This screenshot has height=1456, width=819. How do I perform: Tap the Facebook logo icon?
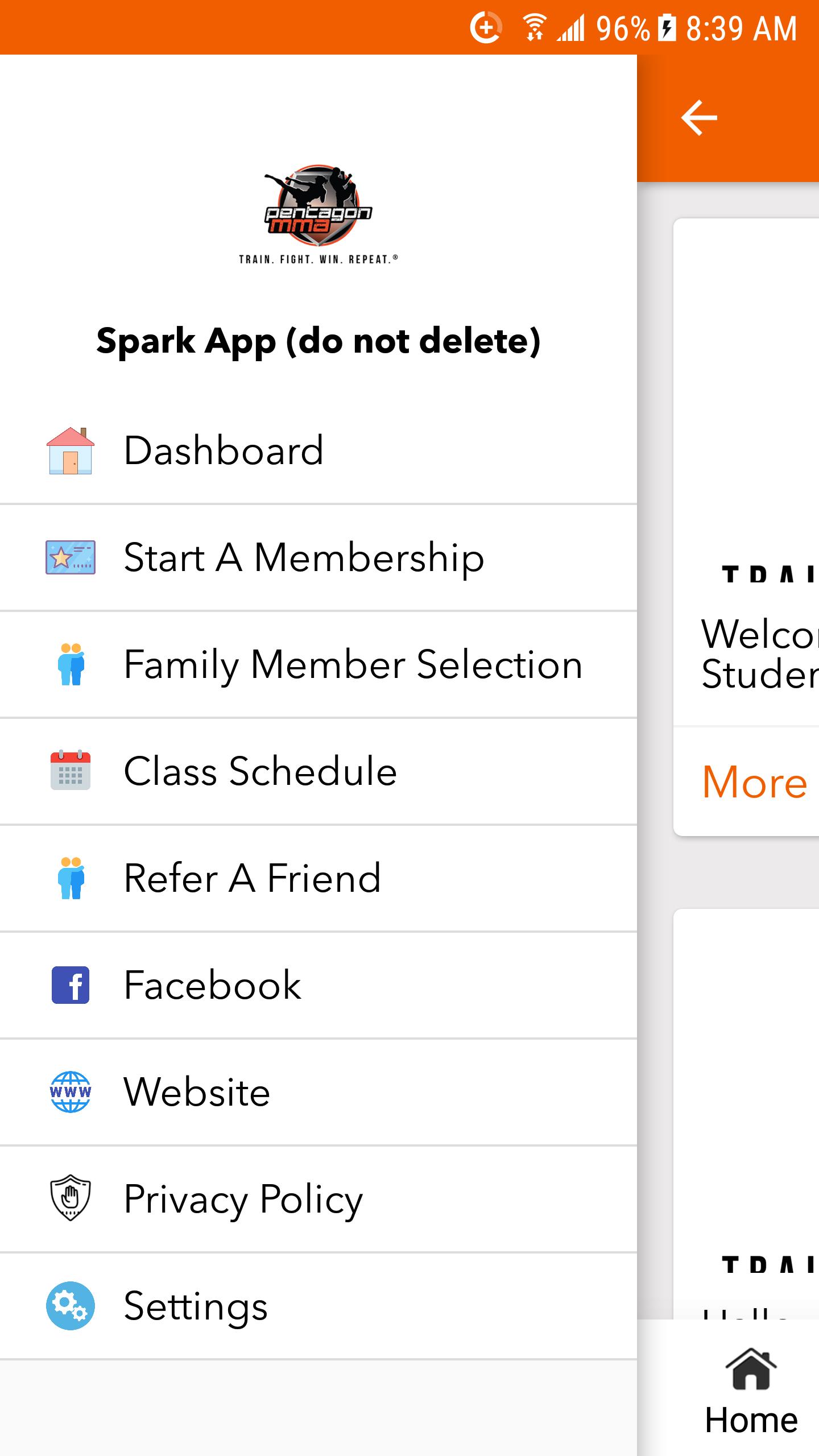[x=71, y=985]
